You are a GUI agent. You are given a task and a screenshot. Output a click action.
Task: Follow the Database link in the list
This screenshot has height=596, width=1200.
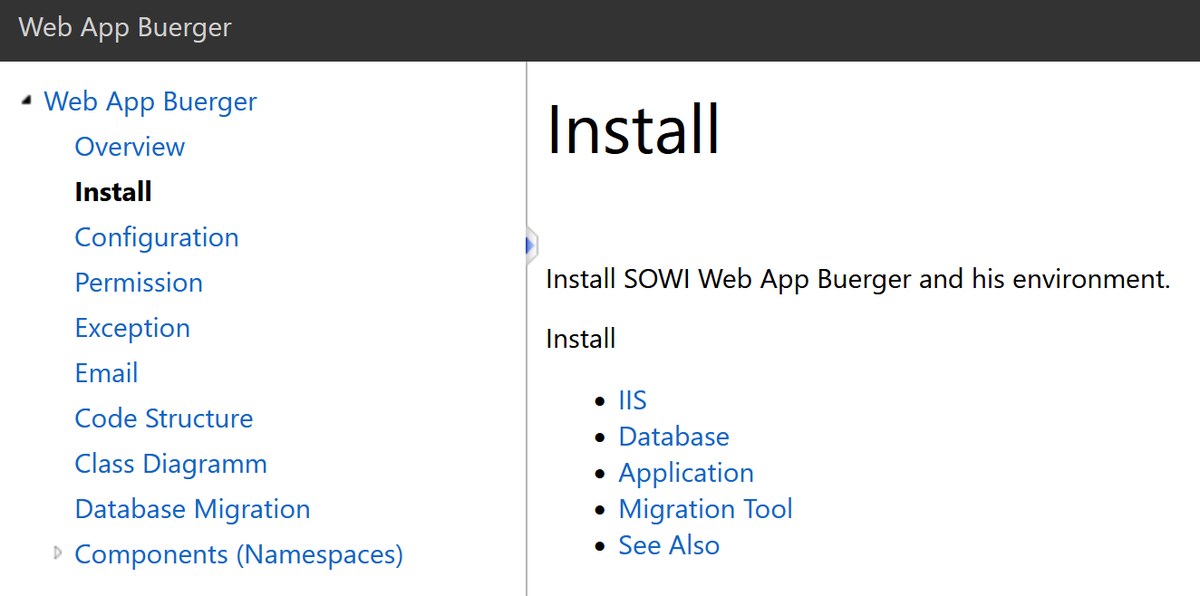tap(674, 436)
